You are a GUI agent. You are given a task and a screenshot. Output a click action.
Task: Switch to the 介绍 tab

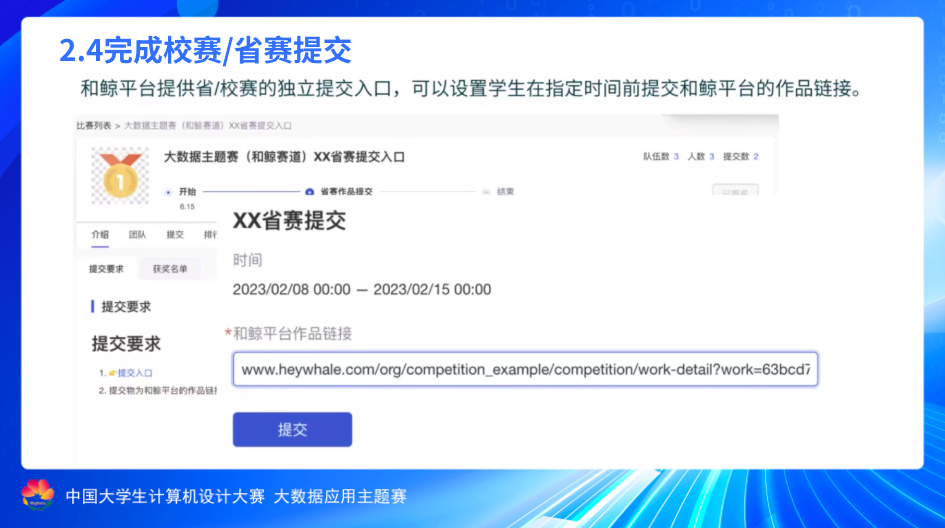click(100, 235)
